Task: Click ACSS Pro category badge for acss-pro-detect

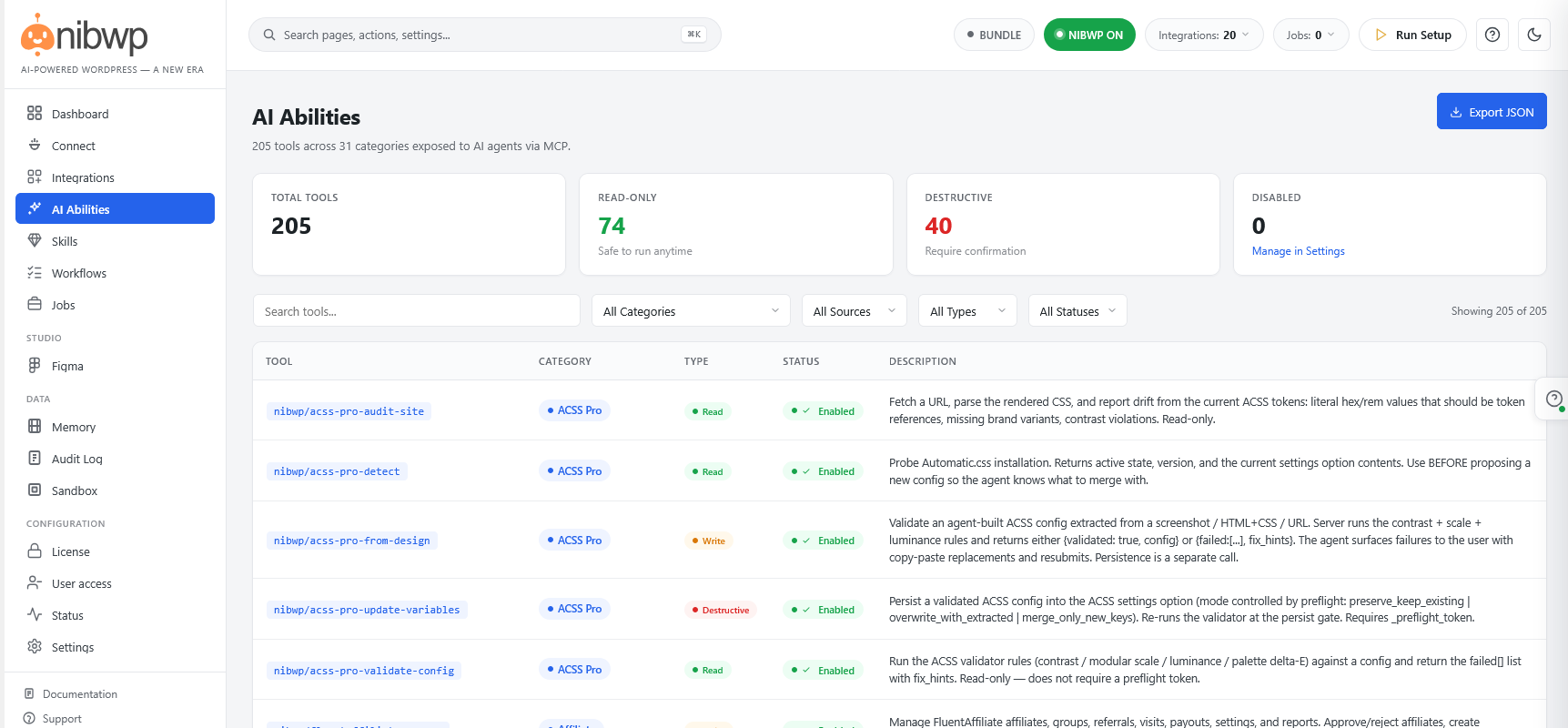Action: [x=574, y=470]
